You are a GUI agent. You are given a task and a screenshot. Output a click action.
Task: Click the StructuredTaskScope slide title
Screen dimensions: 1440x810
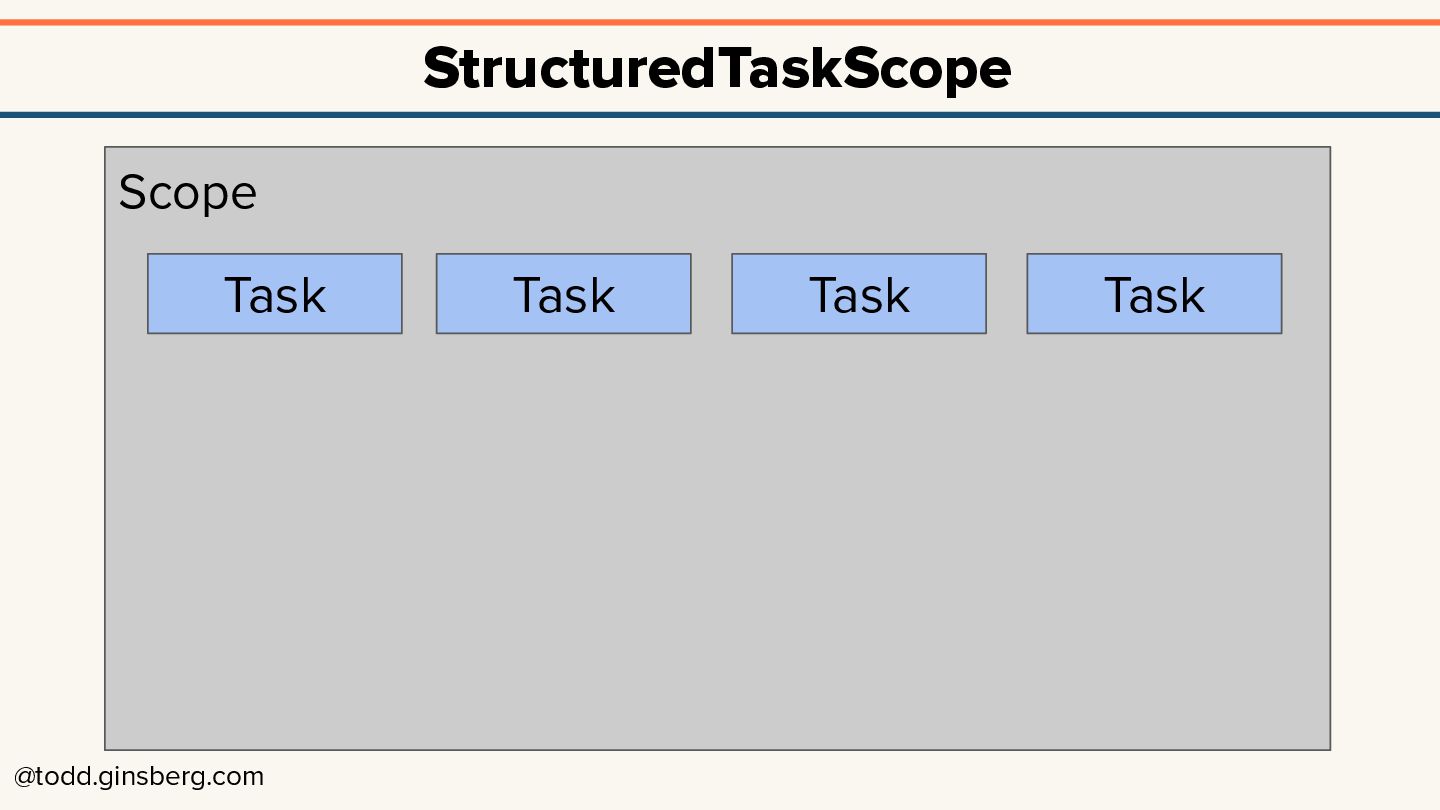point(717,69)
